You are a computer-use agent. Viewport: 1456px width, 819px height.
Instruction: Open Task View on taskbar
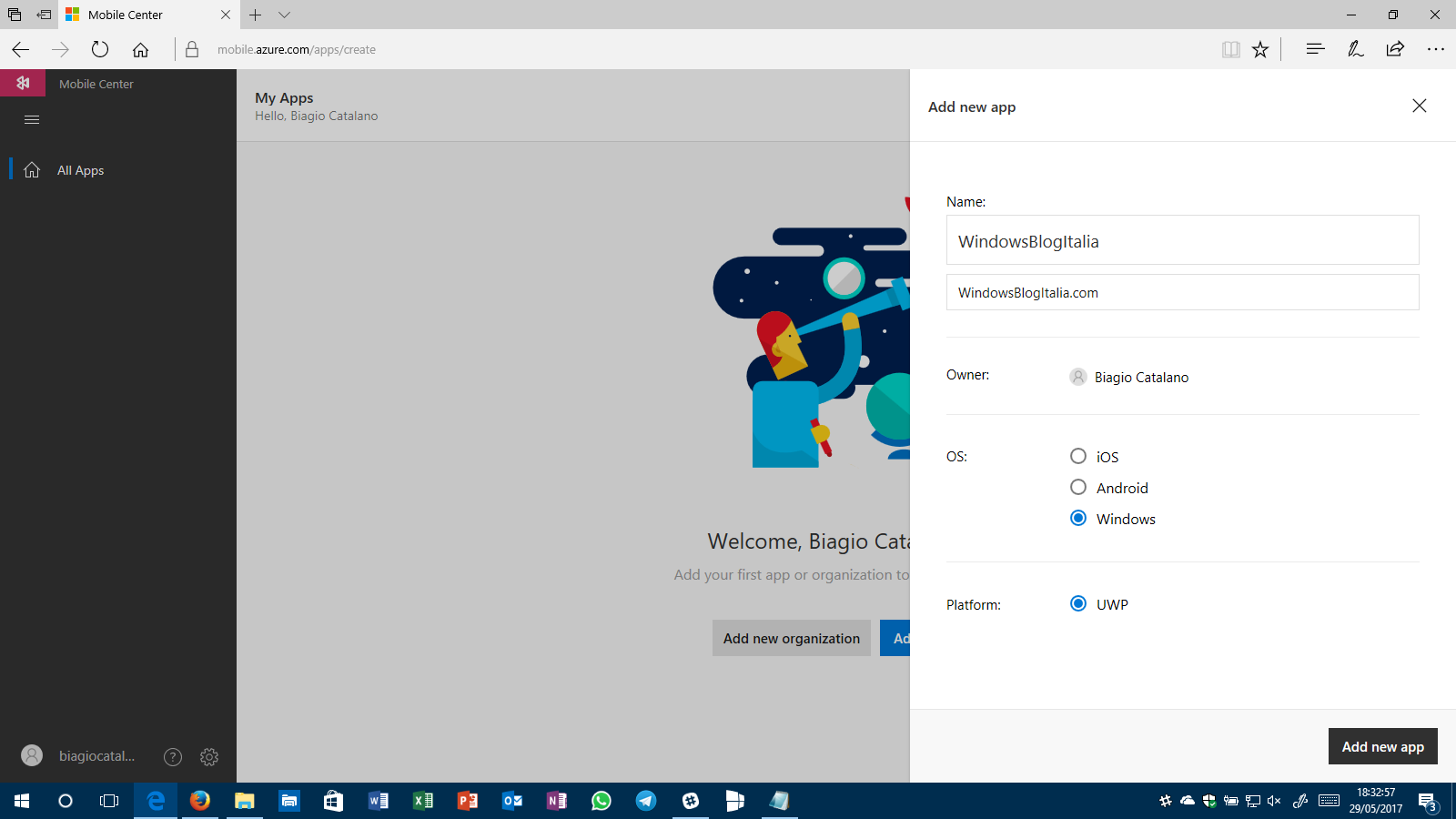point(109,801)
